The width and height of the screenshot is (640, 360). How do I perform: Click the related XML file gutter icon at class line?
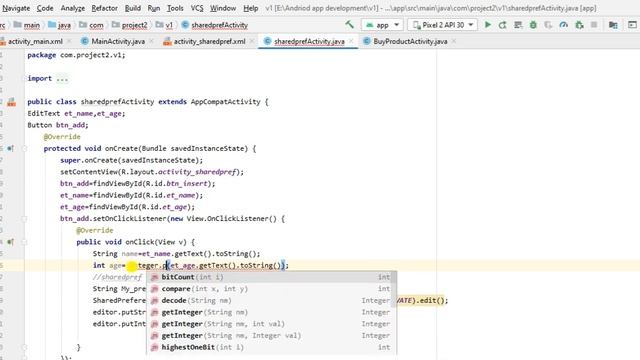tap(11, 102)
